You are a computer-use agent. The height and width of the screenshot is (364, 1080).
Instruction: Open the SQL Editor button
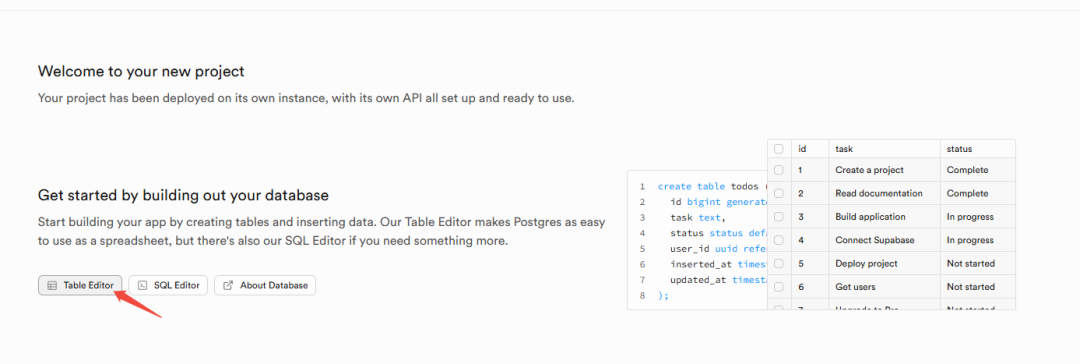168,285
